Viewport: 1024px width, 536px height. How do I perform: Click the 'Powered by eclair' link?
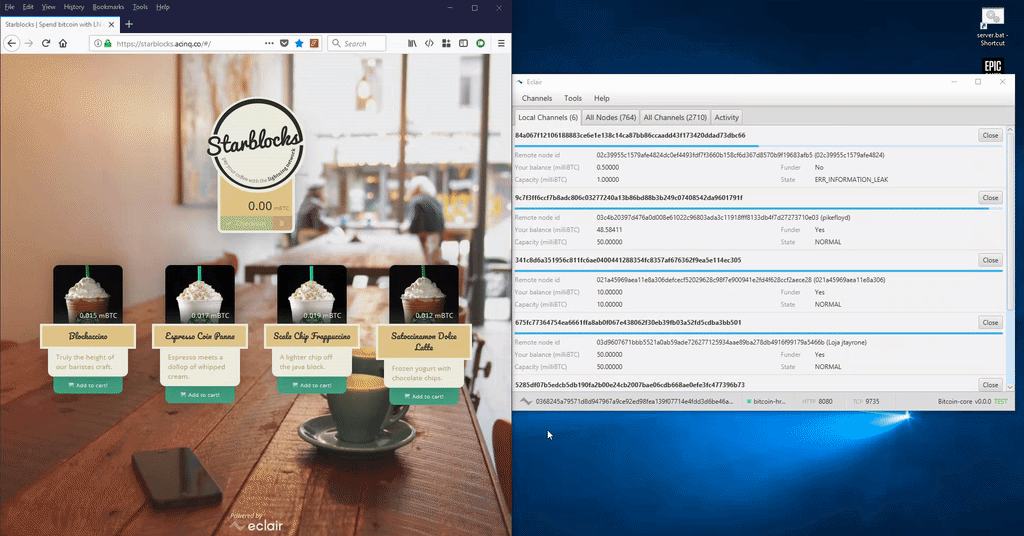pyautogui.click(x=256, y=522)
